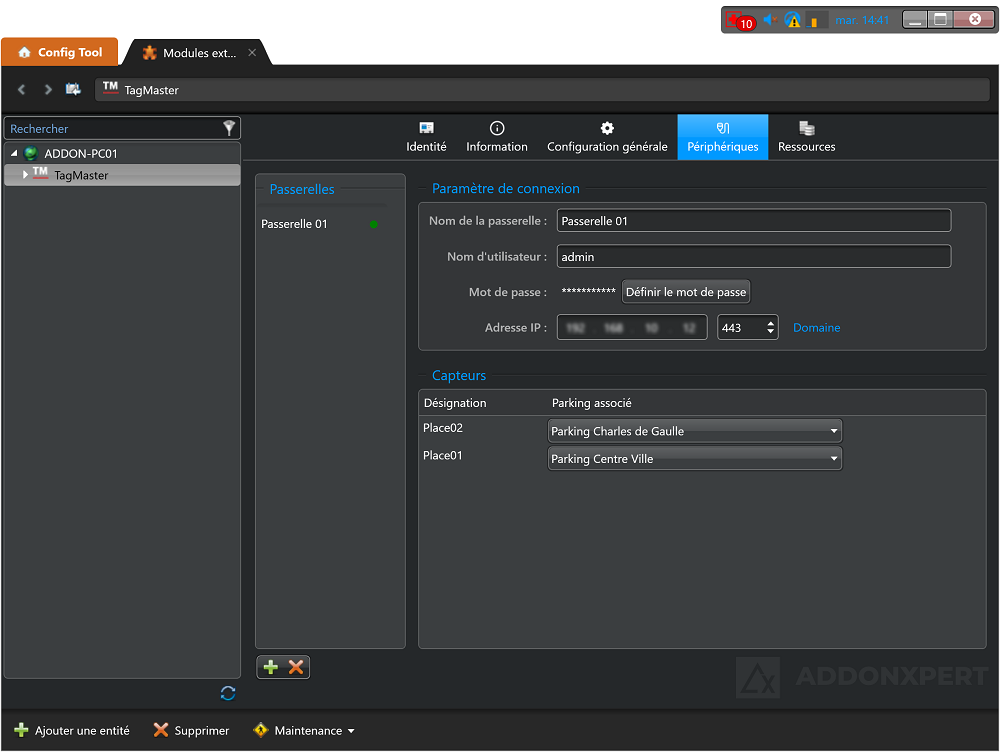Screen dimensions: 1000x752
Task: Collapse the ADDON-PC01 tree node
Action: click(x=14, y=154)
